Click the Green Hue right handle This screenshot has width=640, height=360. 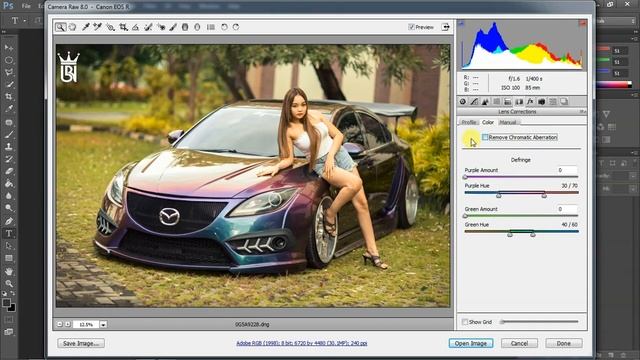(x=533, y=234)
